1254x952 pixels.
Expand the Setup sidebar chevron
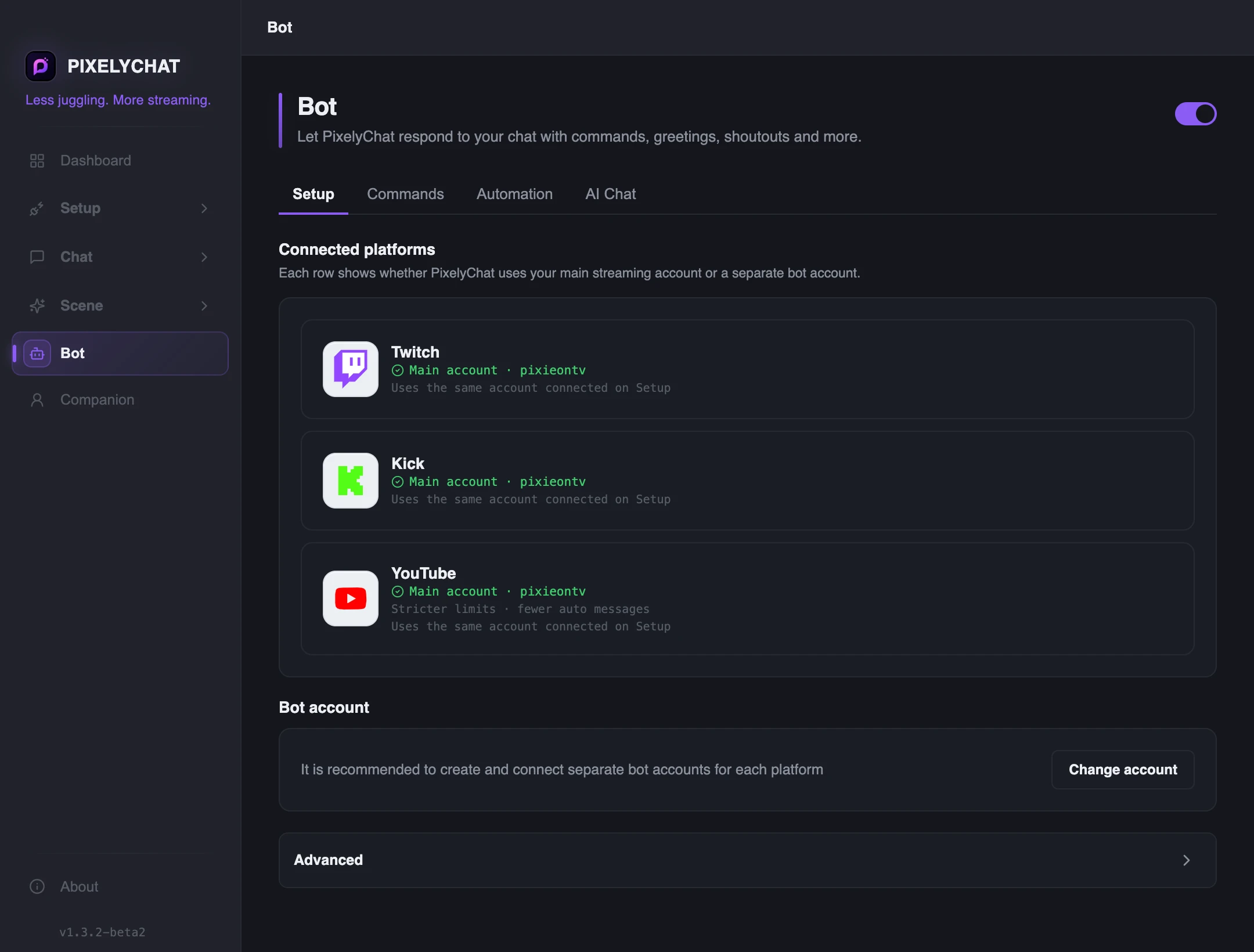coord(204,208)
